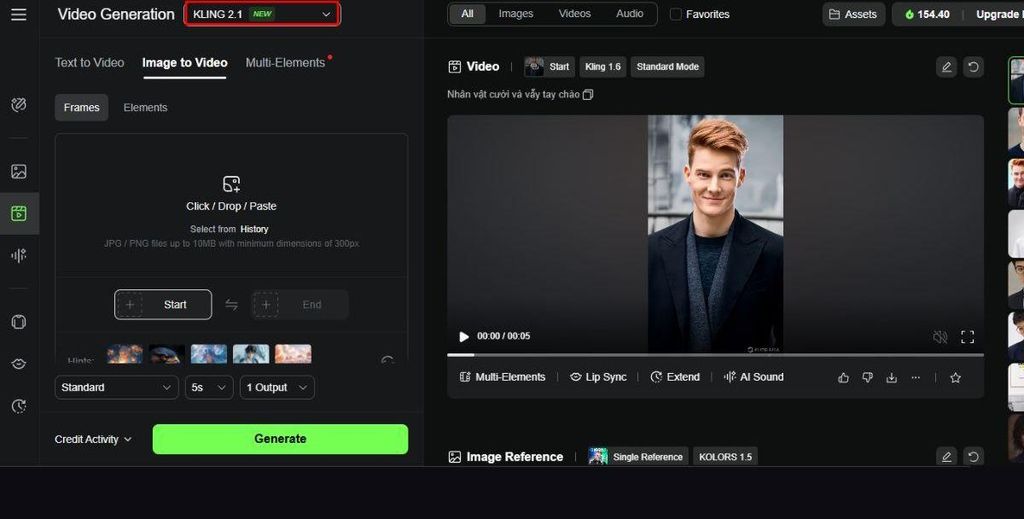Swap the Start and End frames
The height and width of the screenshot is (519, 1024).
click(x=231, y=305)
